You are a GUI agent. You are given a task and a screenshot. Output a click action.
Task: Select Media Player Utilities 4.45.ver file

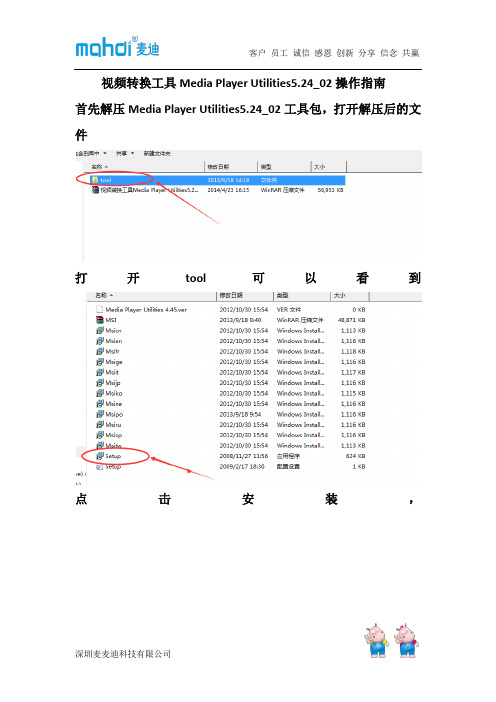(231, 309)
